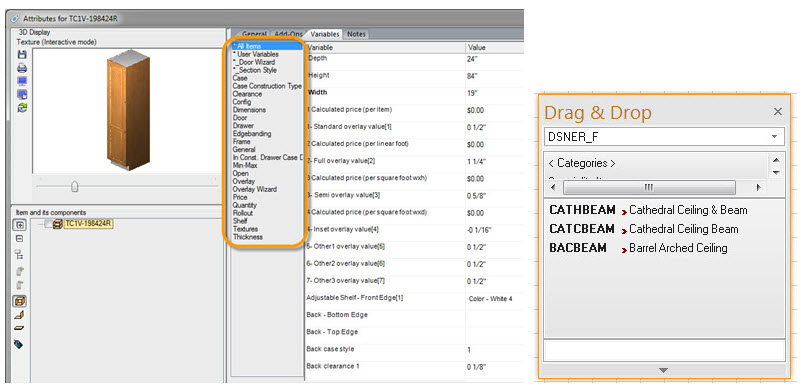The image size is (808, 386).
Task: Click the blue tag icon in components toolbar
Action: (x=19, y=344)
